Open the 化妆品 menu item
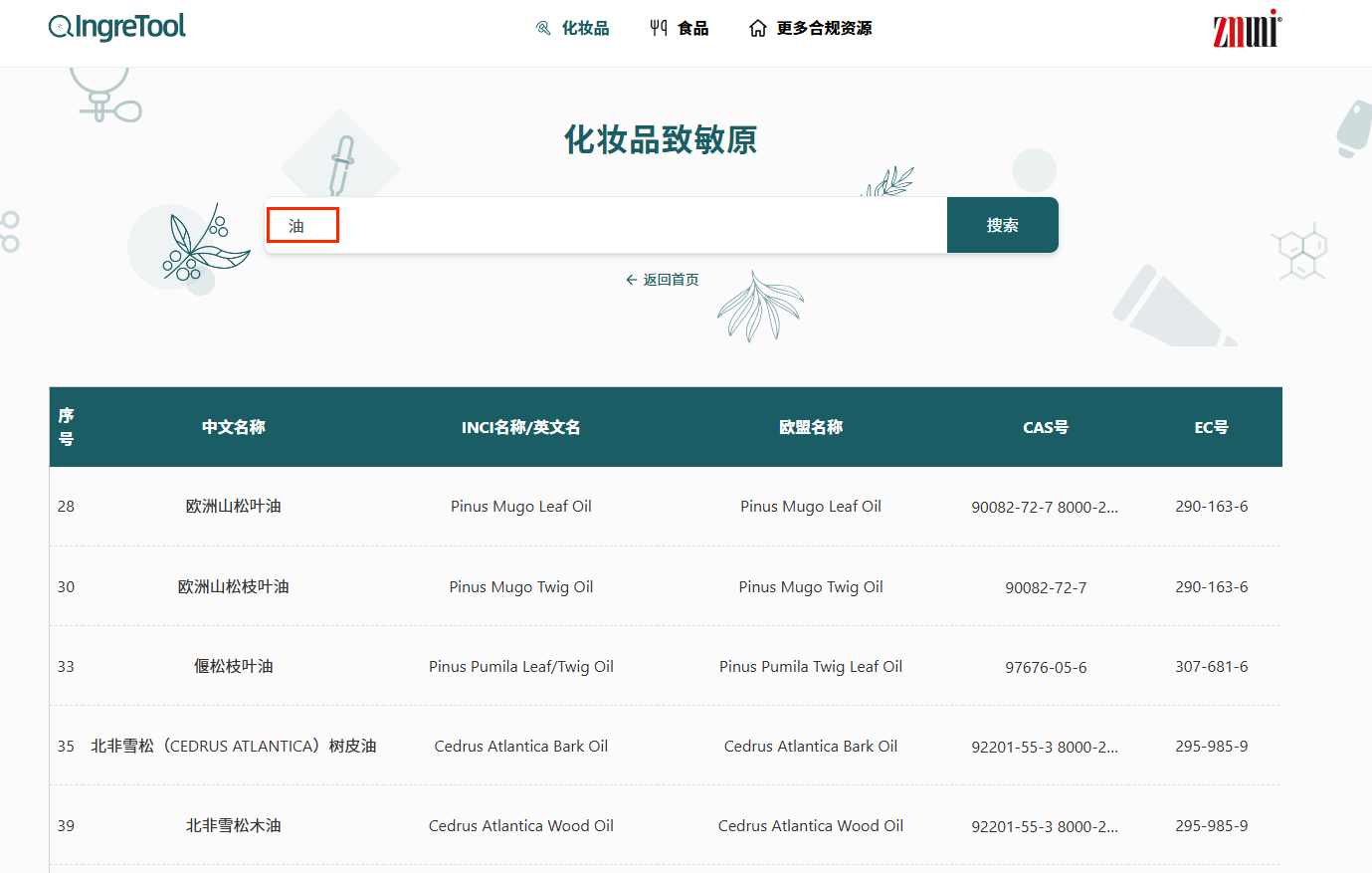The image size is (1372, 873). (585, 28)
